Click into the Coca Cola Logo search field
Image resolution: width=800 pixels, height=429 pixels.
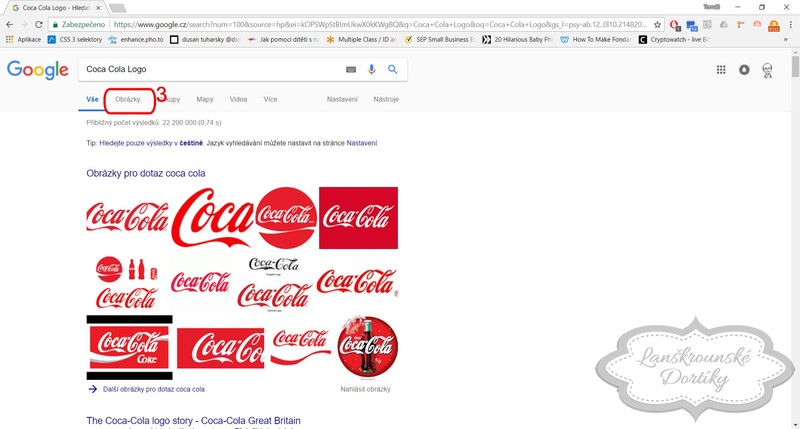click(x=210, y=69)
